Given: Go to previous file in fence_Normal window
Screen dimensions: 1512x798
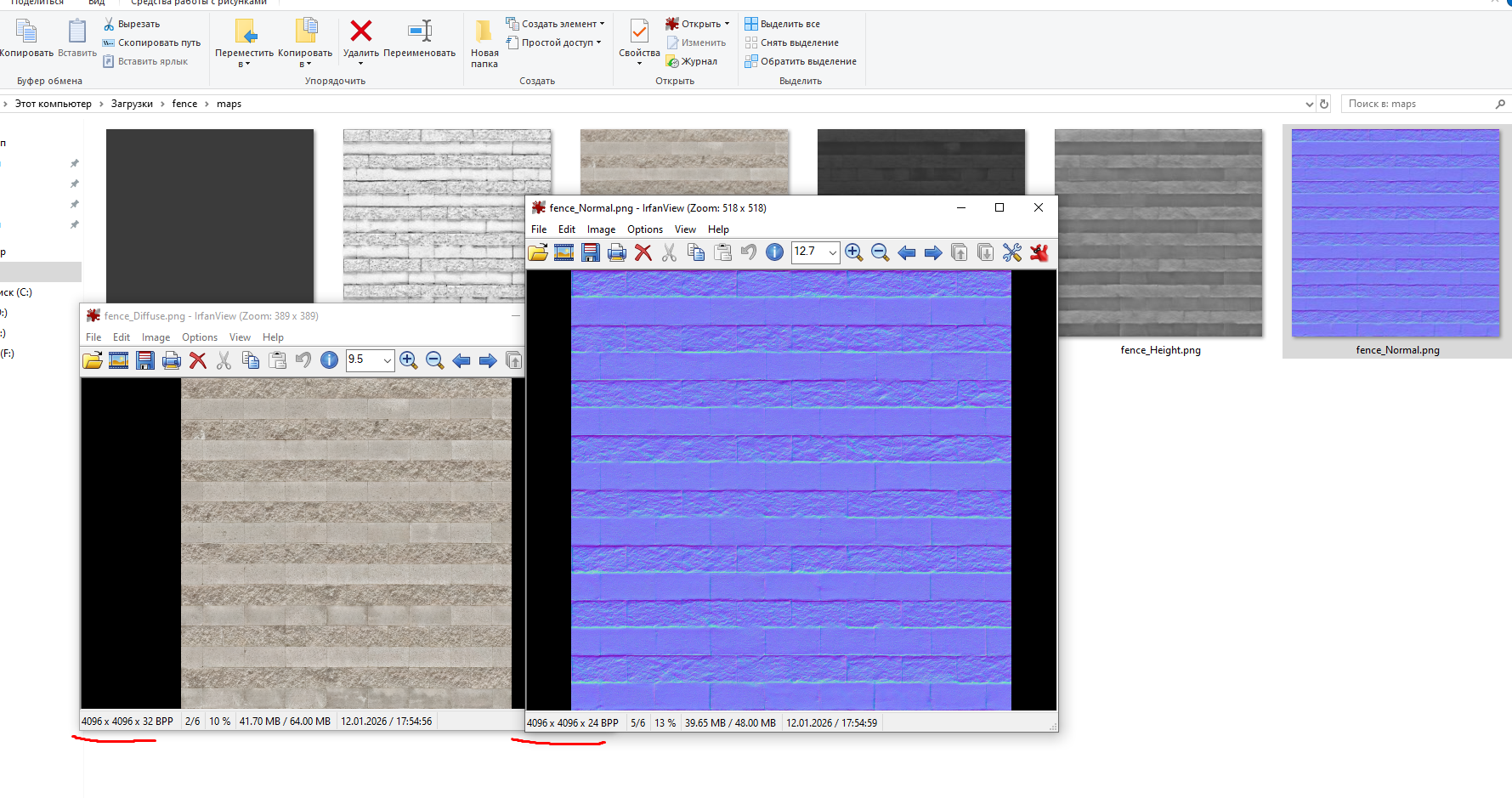Looking at the screenshot, I should (907, 252).
